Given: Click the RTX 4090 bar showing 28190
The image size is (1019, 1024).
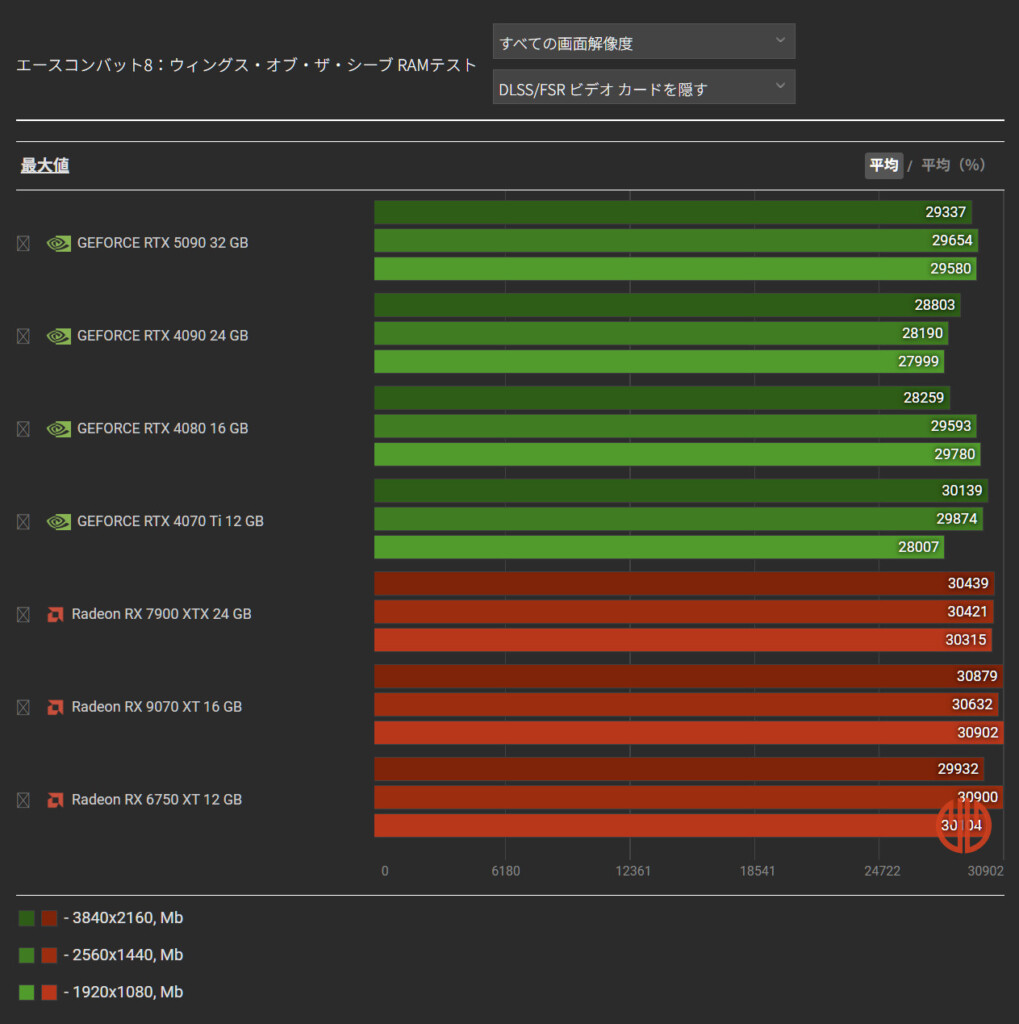Looking at the screenshot, I should [661, 333].
